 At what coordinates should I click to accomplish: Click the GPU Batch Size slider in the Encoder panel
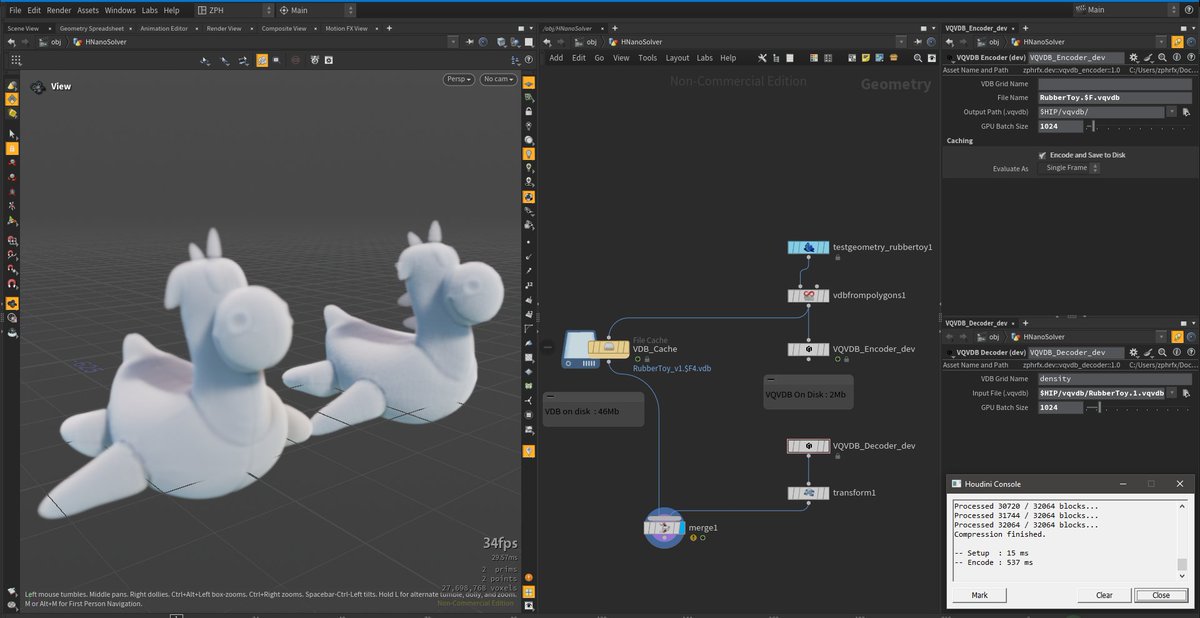click(x=1139, y=126)
